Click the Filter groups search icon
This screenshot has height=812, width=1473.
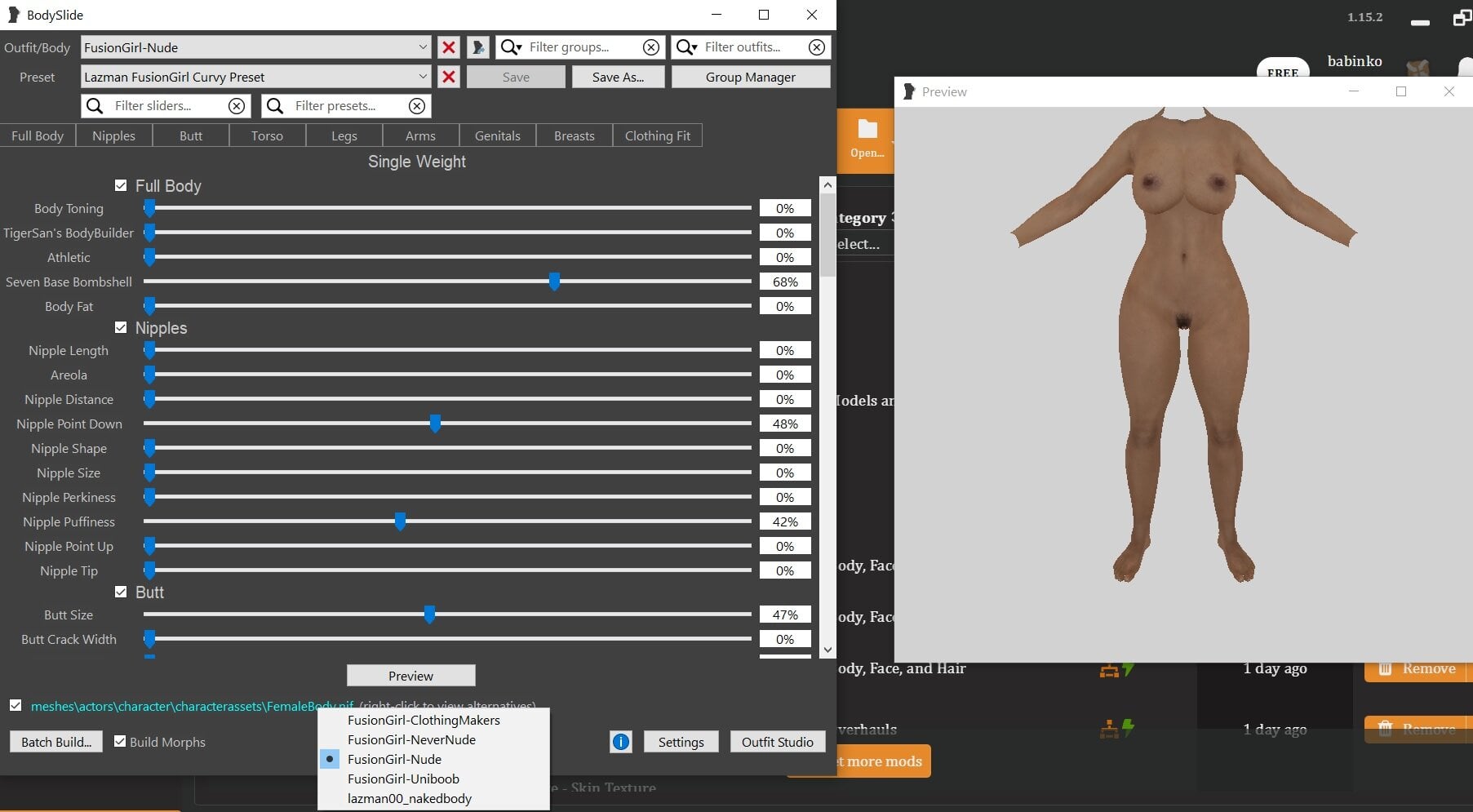coord(511,47)
